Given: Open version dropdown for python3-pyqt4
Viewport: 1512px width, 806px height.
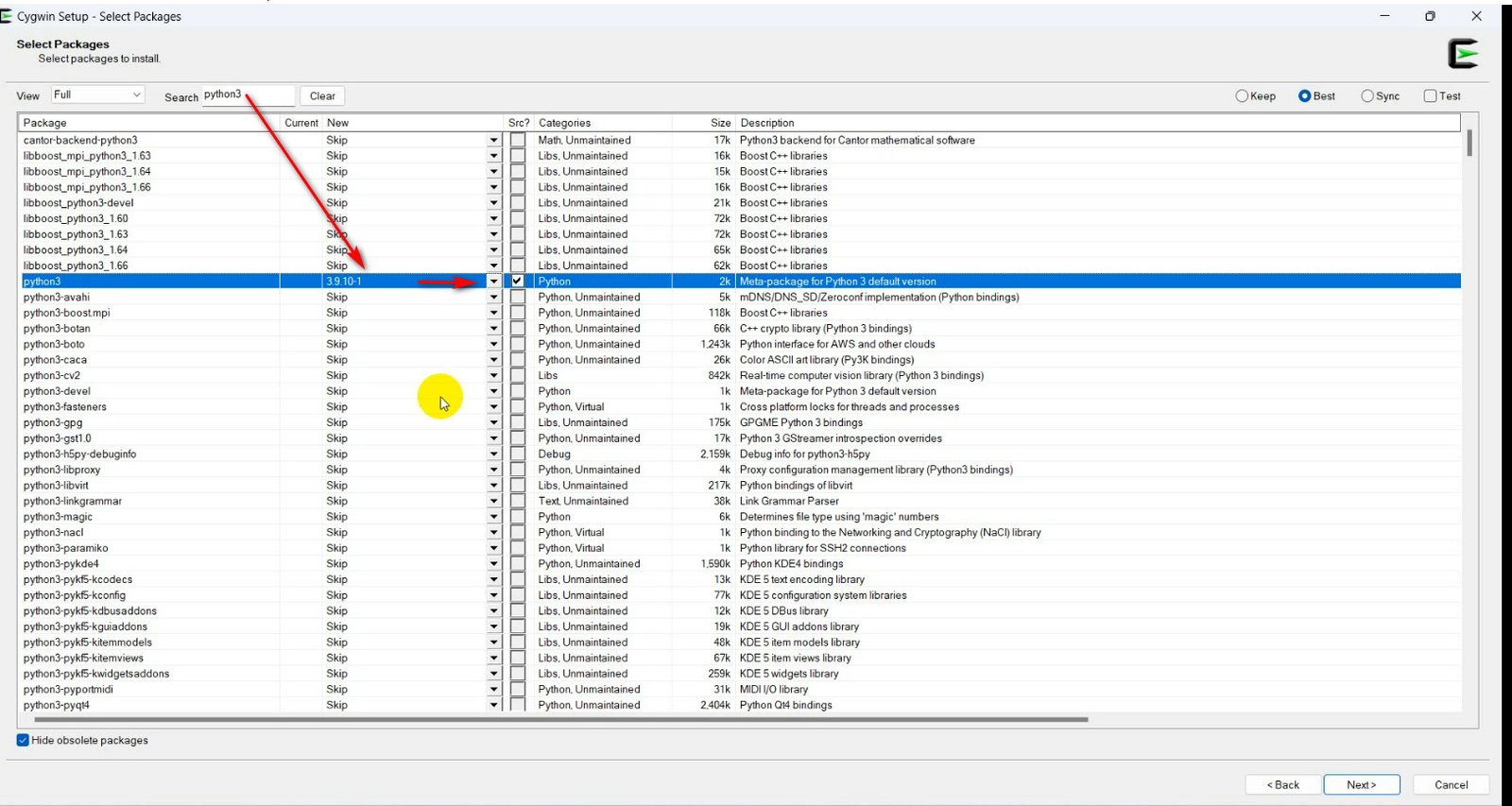Looking at the screenshot, I should (493, 705).
